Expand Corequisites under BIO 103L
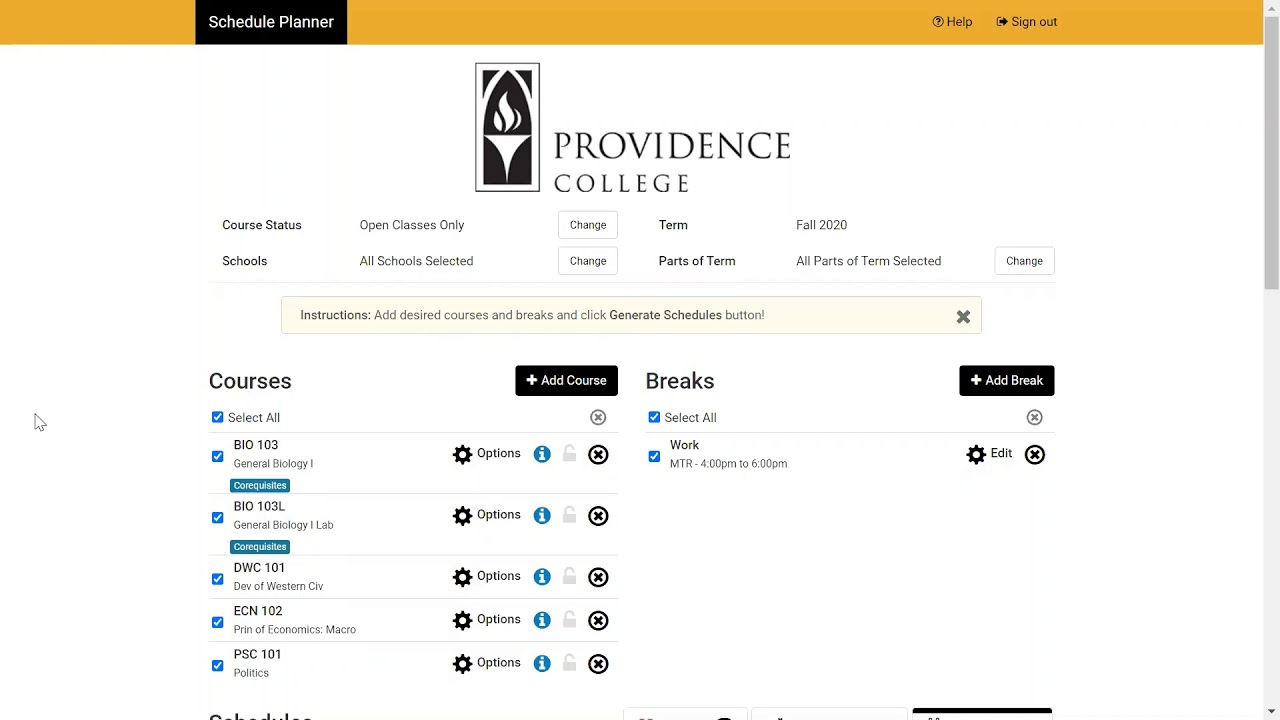Screen dimensions: 1280x720 tap(260, 547)
